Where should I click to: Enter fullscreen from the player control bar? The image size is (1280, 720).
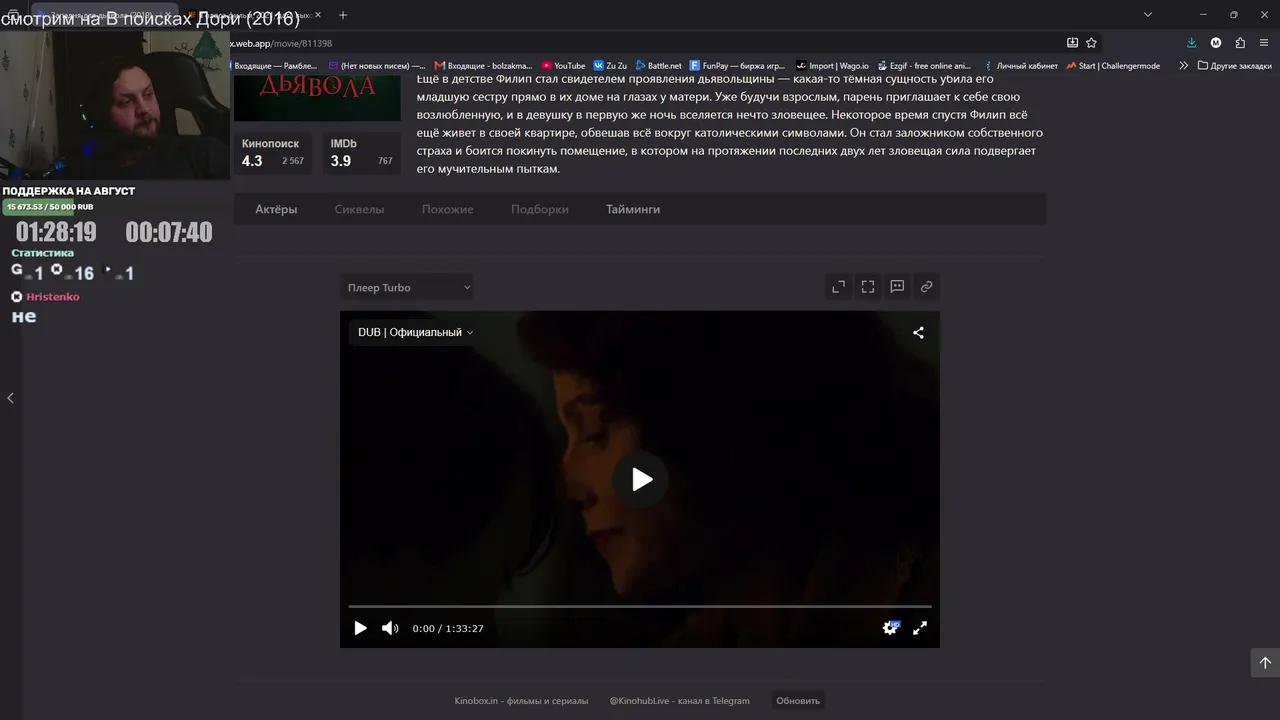920,628
